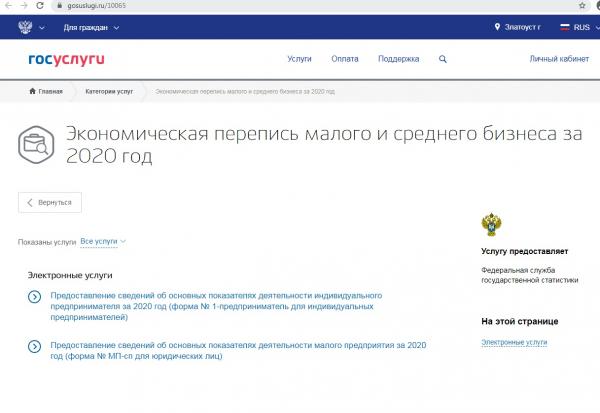Click the home icon in the breadcrumb
Image resolution: width=600 pixels, height=413 pixels.
[33, 91]
